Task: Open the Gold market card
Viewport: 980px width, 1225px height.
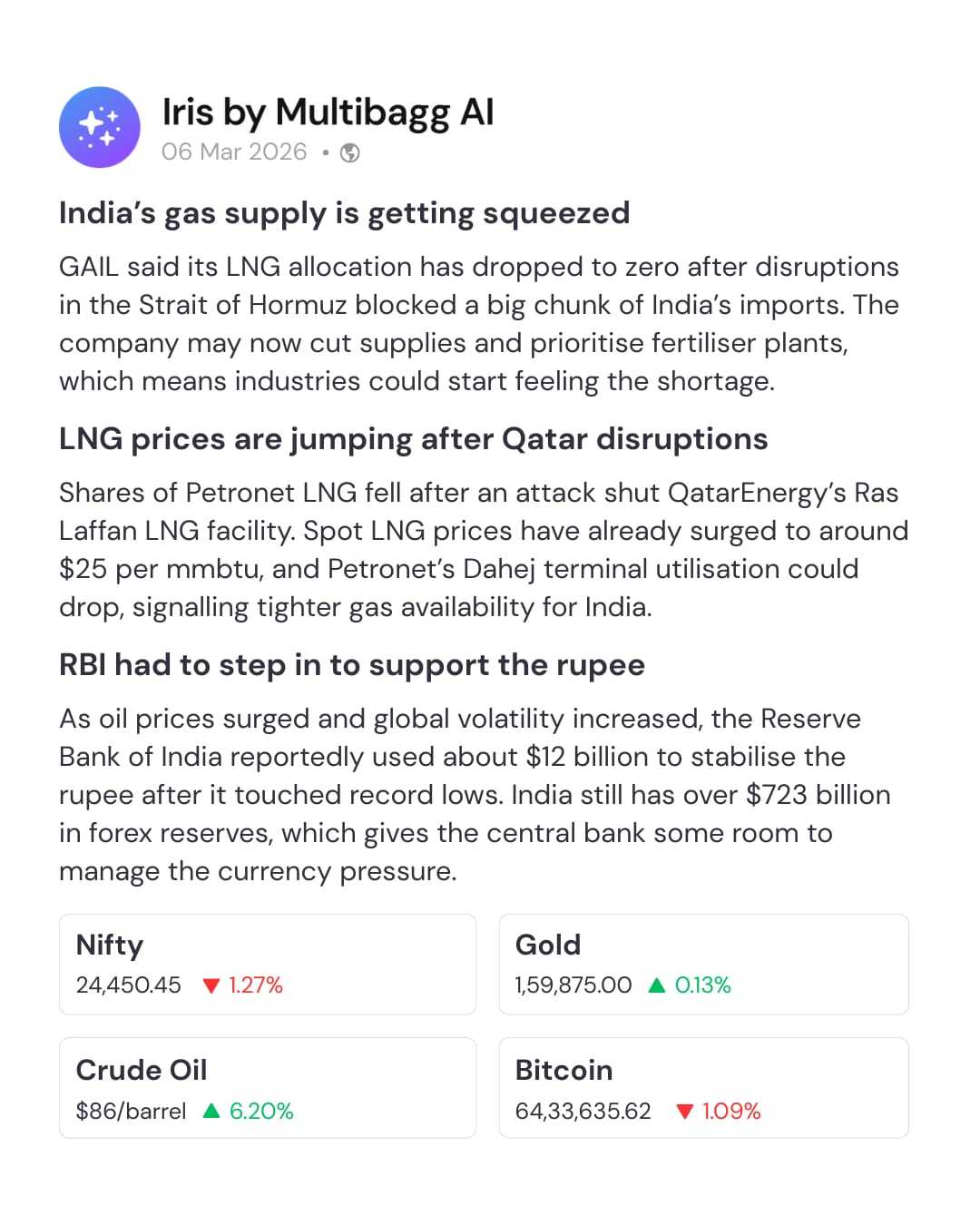Action: pos(703,964)
